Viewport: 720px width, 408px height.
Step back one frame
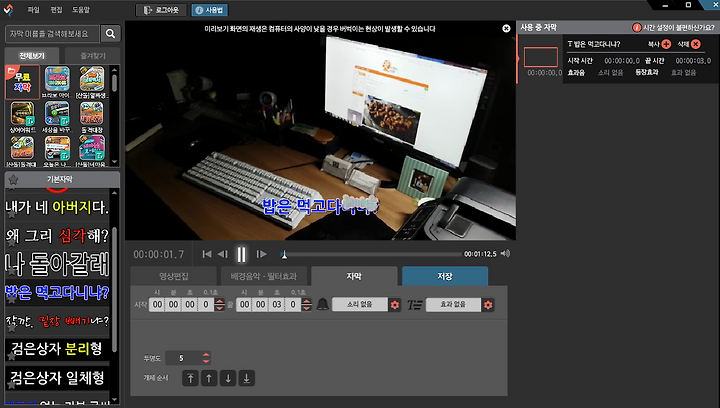[x=223, y=254]
